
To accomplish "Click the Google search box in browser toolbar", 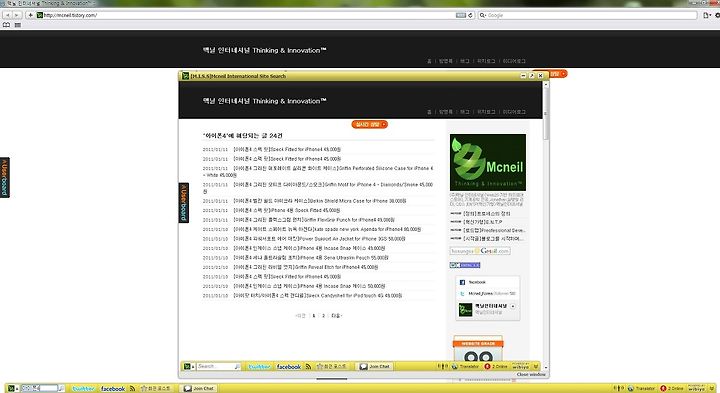I will pyautogui.click(x=588, y=15).
